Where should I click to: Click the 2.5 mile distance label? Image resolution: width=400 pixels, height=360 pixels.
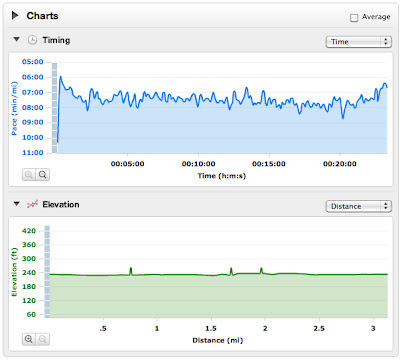319,328
